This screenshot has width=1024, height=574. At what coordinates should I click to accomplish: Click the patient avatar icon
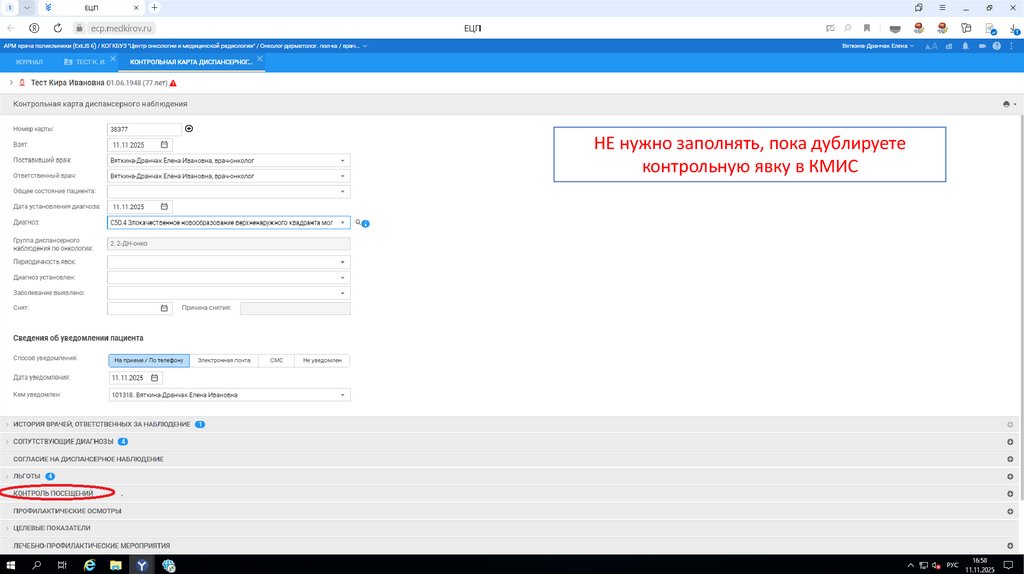point(22,83)
